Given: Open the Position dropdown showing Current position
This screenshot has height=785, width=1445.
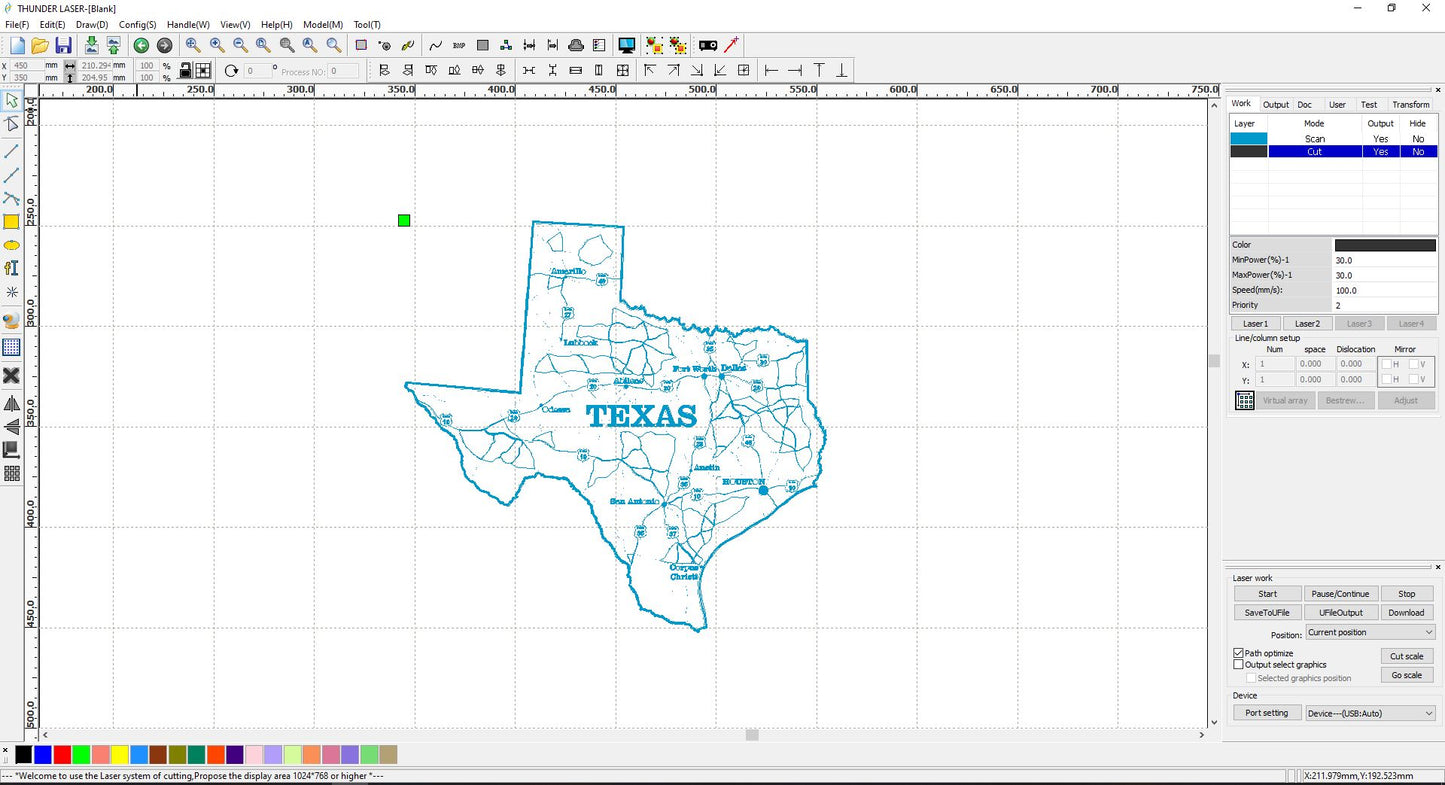Looking at the screenshot, I should tap(1369, 632).
